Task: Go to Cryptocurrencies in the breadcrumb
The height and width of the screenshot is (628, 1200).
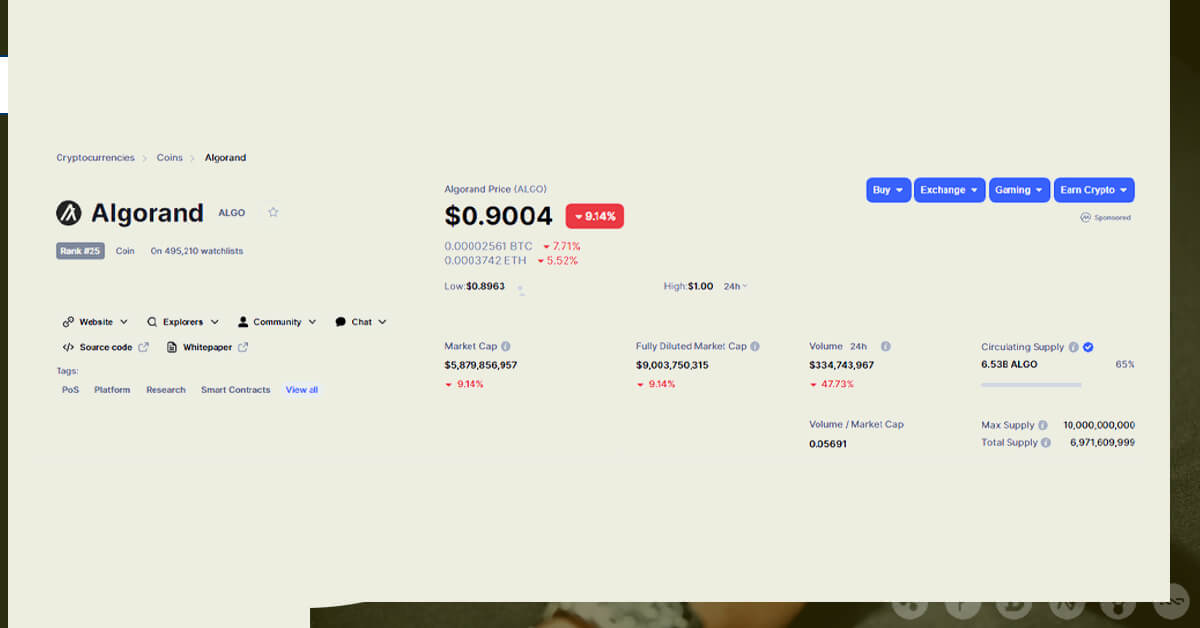Action: pos(95,158)
